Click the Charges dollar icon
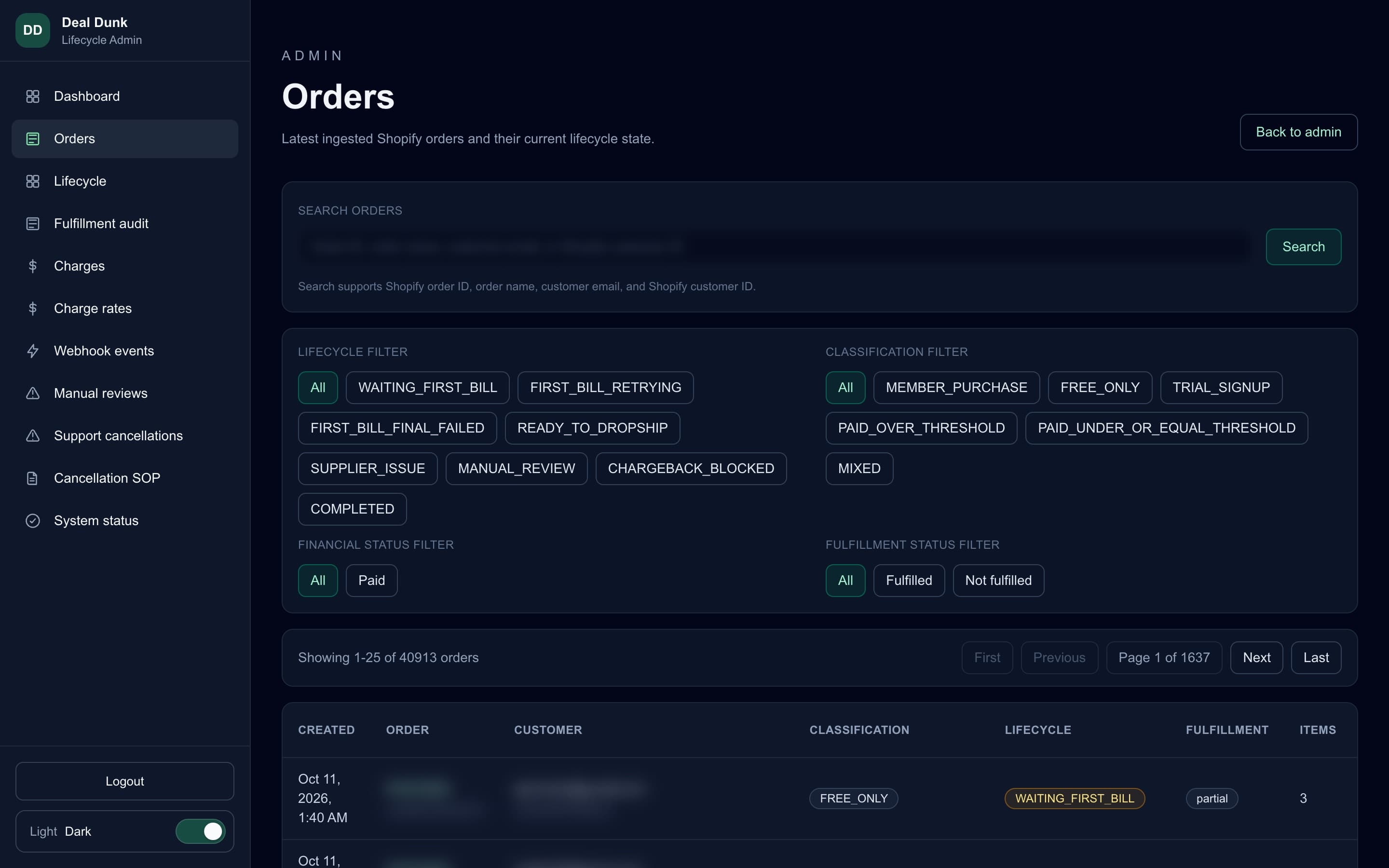This screenshot has width=1389, height=868. pos(33,266)
